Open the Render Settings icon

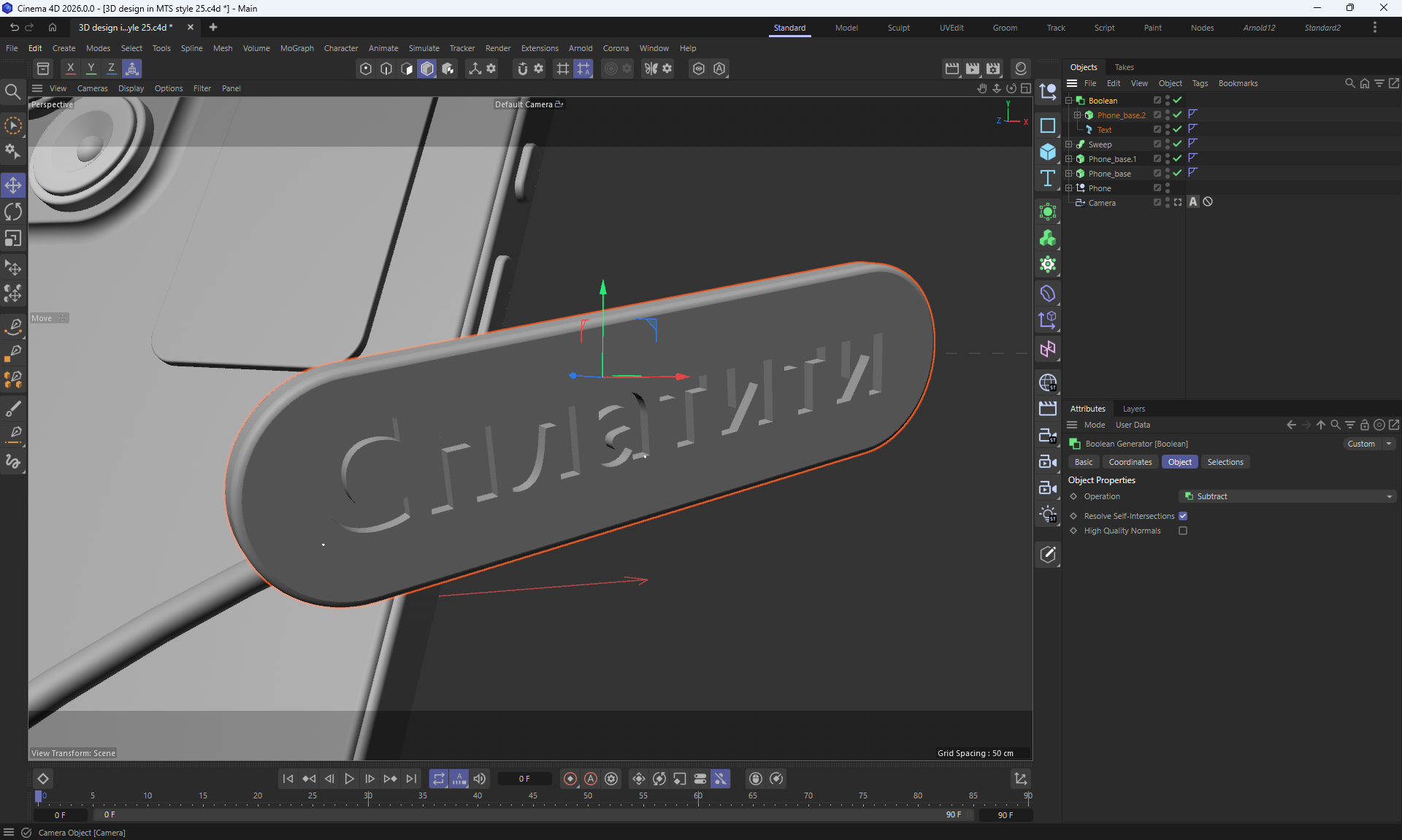pos(993,69)
